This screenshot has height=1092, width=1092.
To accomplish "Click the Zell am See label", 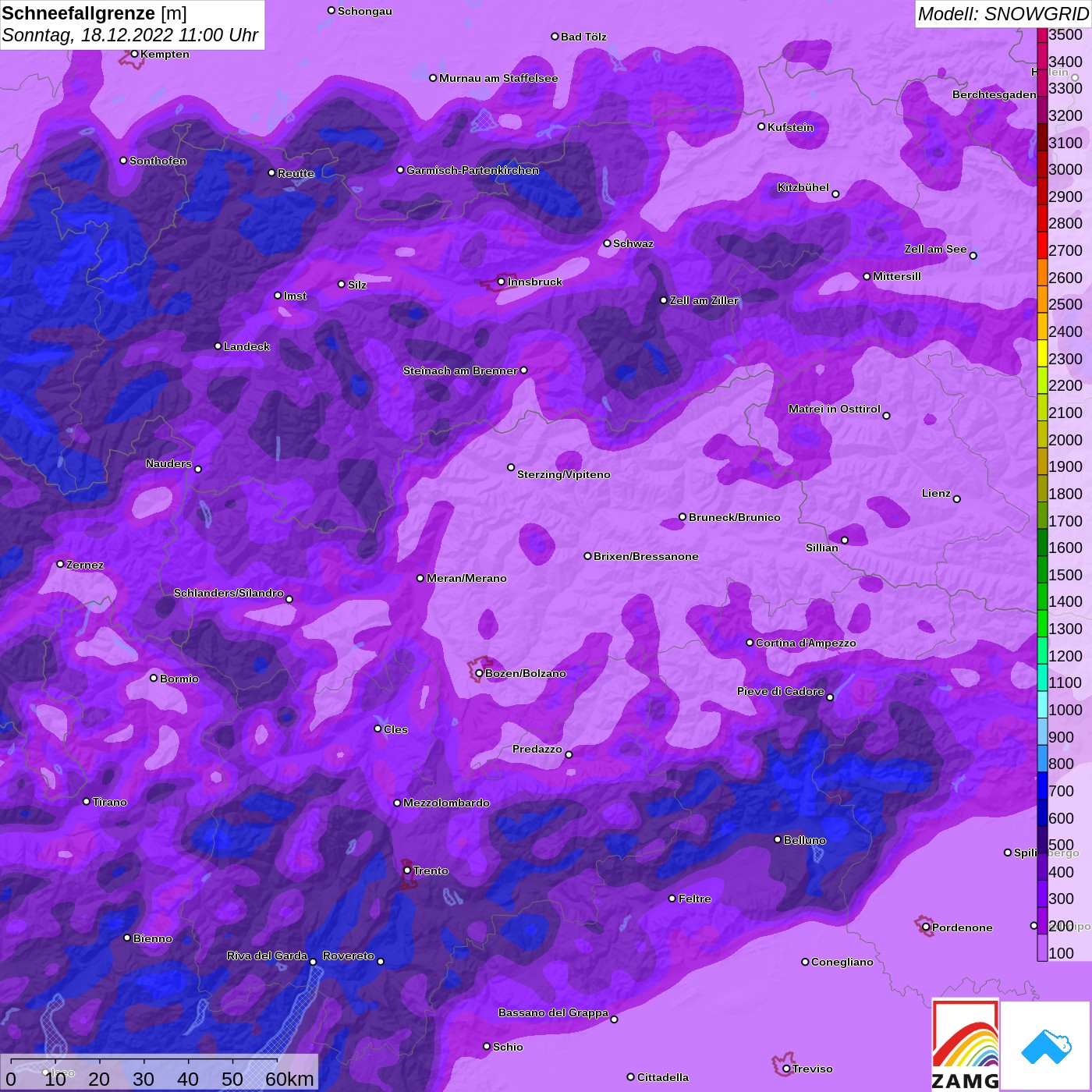I will pyautogui.click(x=936, y=249).
